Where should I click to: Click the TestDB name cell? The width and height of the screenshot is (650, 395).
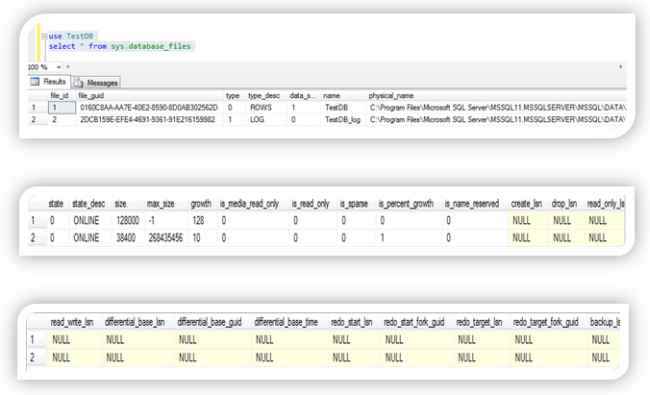click(336, 107)
